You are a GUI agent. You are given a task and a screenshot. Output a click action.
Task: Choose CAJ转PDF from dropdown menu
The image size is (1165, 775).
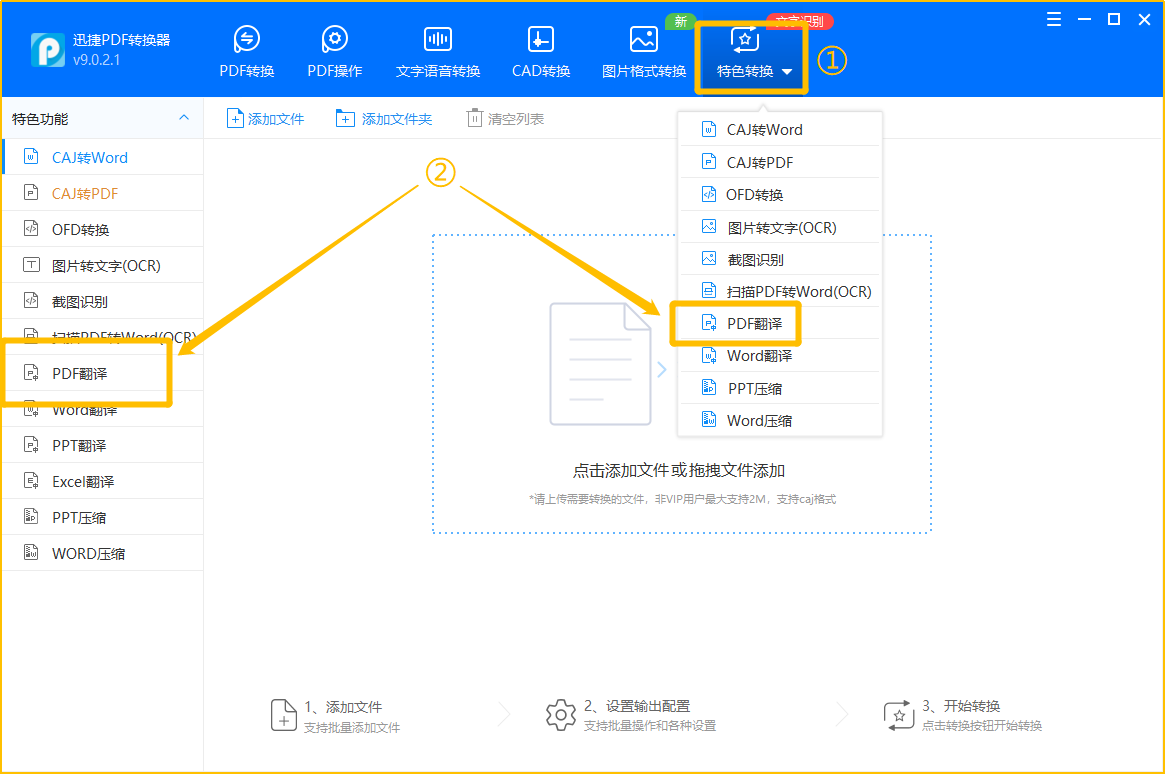pos(779,162)
